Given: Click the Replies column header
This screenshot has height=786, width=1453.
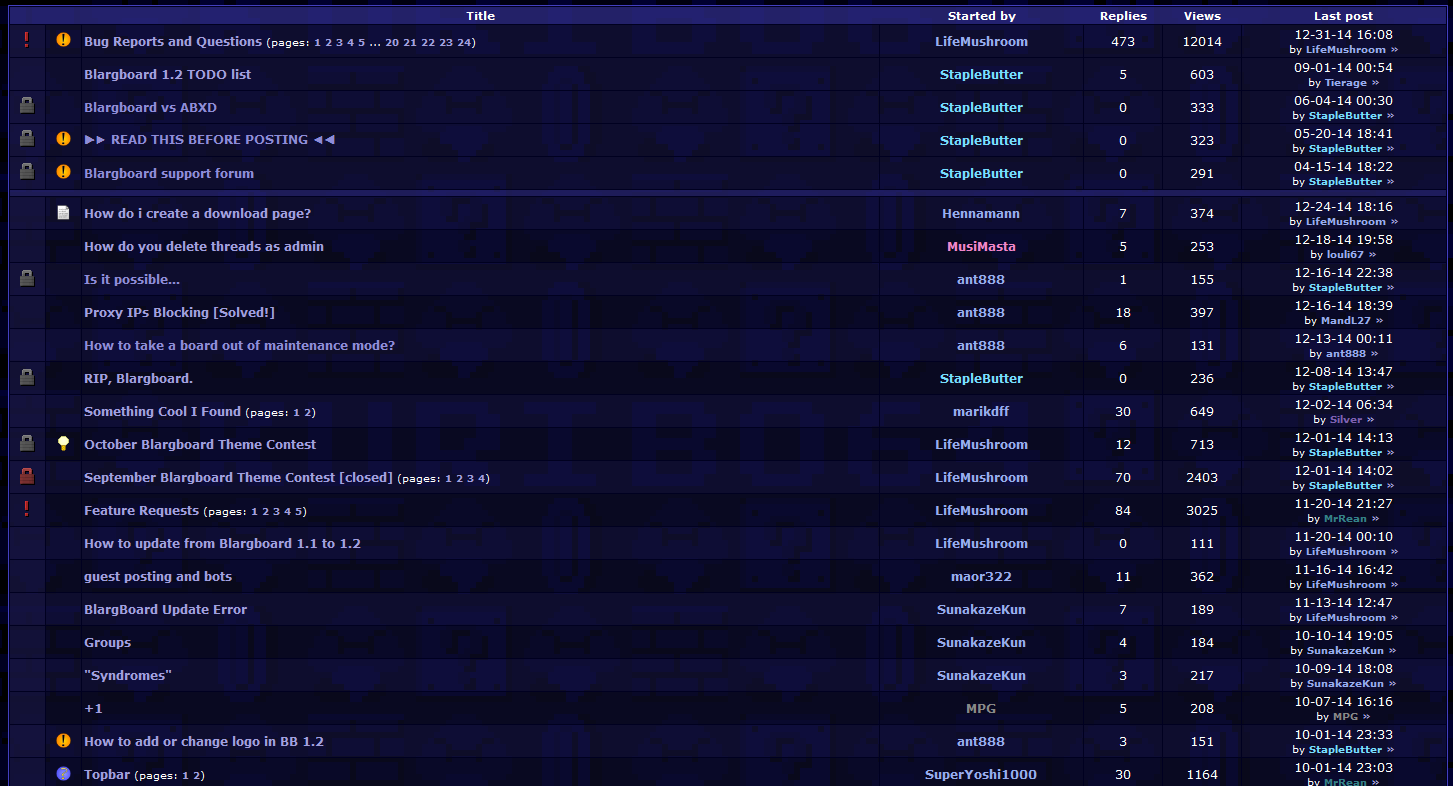Looking at the screenshot, I should pyautogui.click(x=1123, y=16).
